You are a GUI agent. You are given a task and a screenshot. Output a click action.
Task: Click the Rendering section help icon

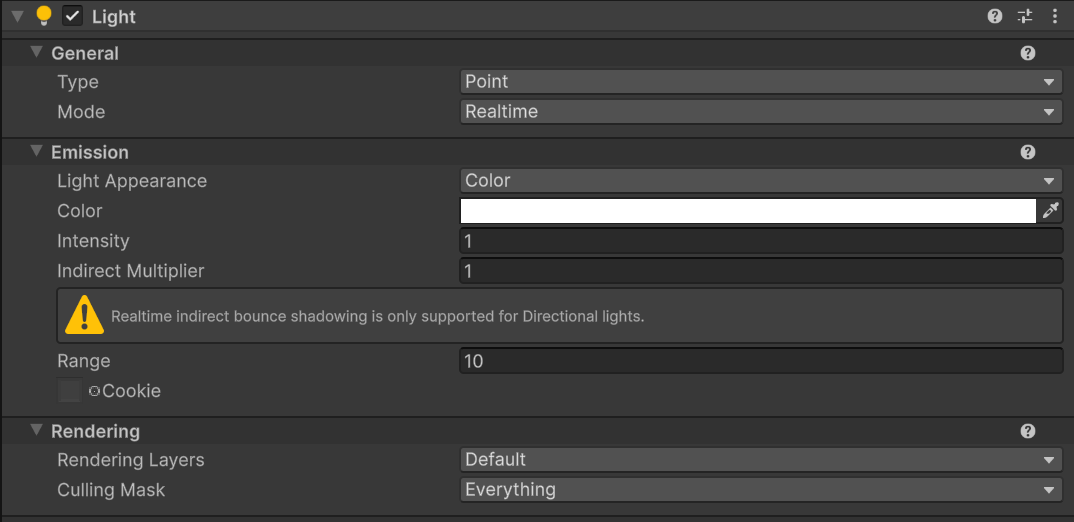(x=1027, y=431)
